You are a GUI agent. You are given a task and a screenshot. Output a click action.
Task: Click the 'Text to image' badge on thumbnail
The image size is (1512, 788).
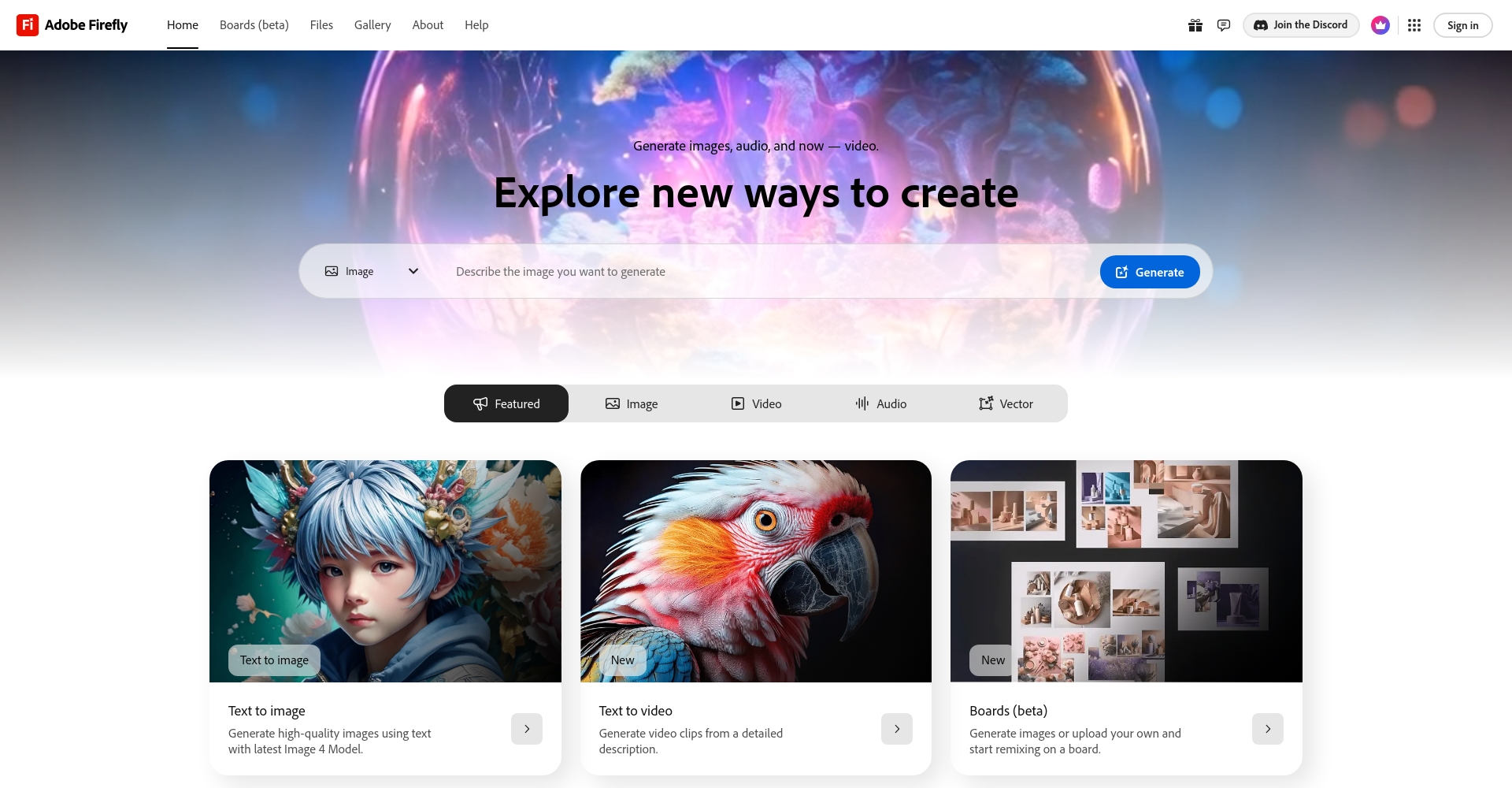coord(274,660)
